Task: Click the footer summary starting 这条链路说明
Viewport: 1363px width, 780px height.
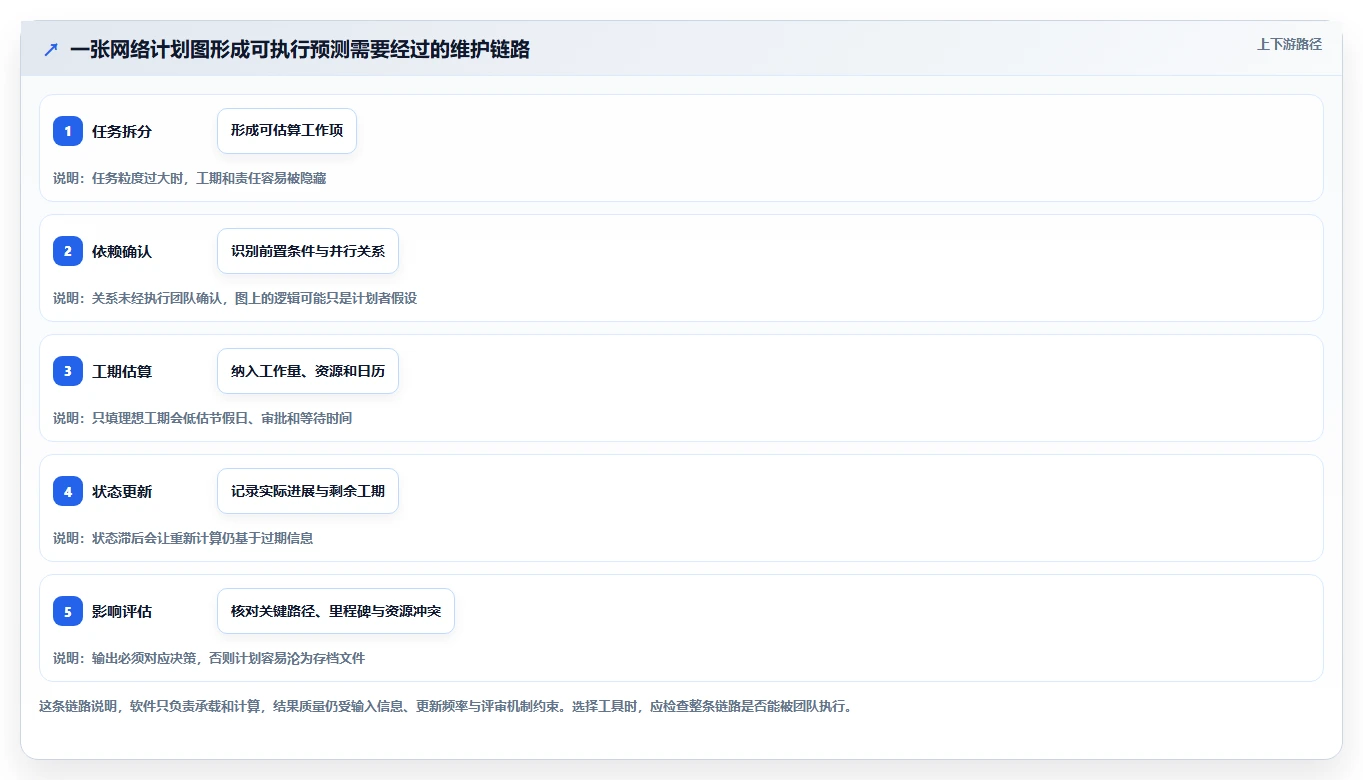Action: pyautogui.click(x=445, y=706)
